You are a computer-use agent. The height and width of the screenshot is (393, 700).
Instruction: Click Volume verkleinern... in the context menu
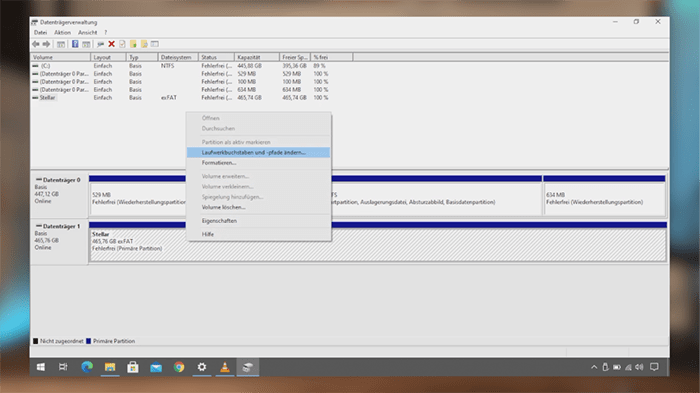point(258,187)
